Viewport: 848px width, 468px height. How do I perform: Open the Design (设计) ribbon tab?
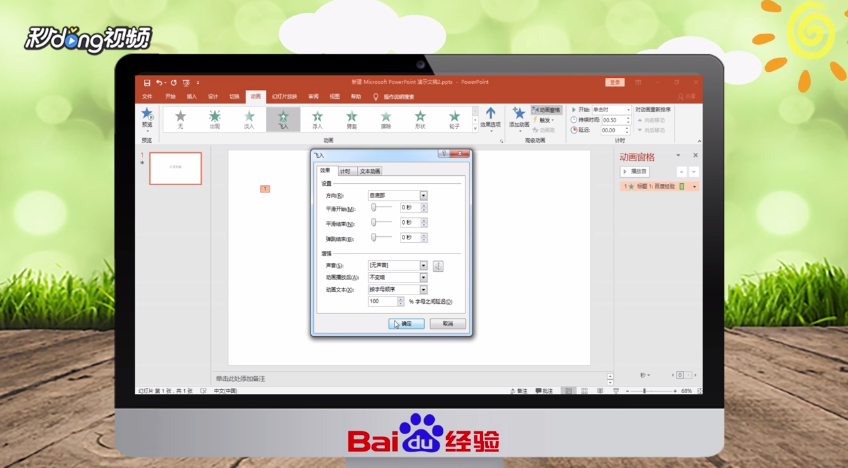[213, 97]
